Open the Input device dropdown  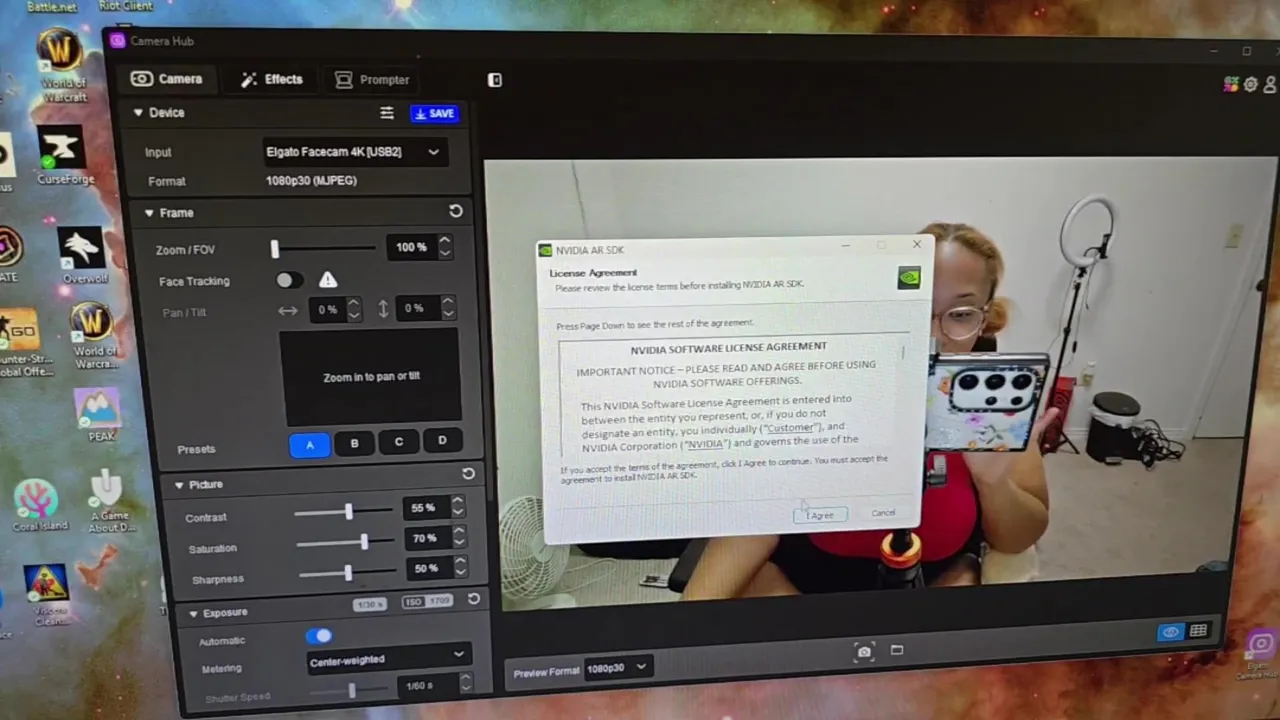coord(353,152)
